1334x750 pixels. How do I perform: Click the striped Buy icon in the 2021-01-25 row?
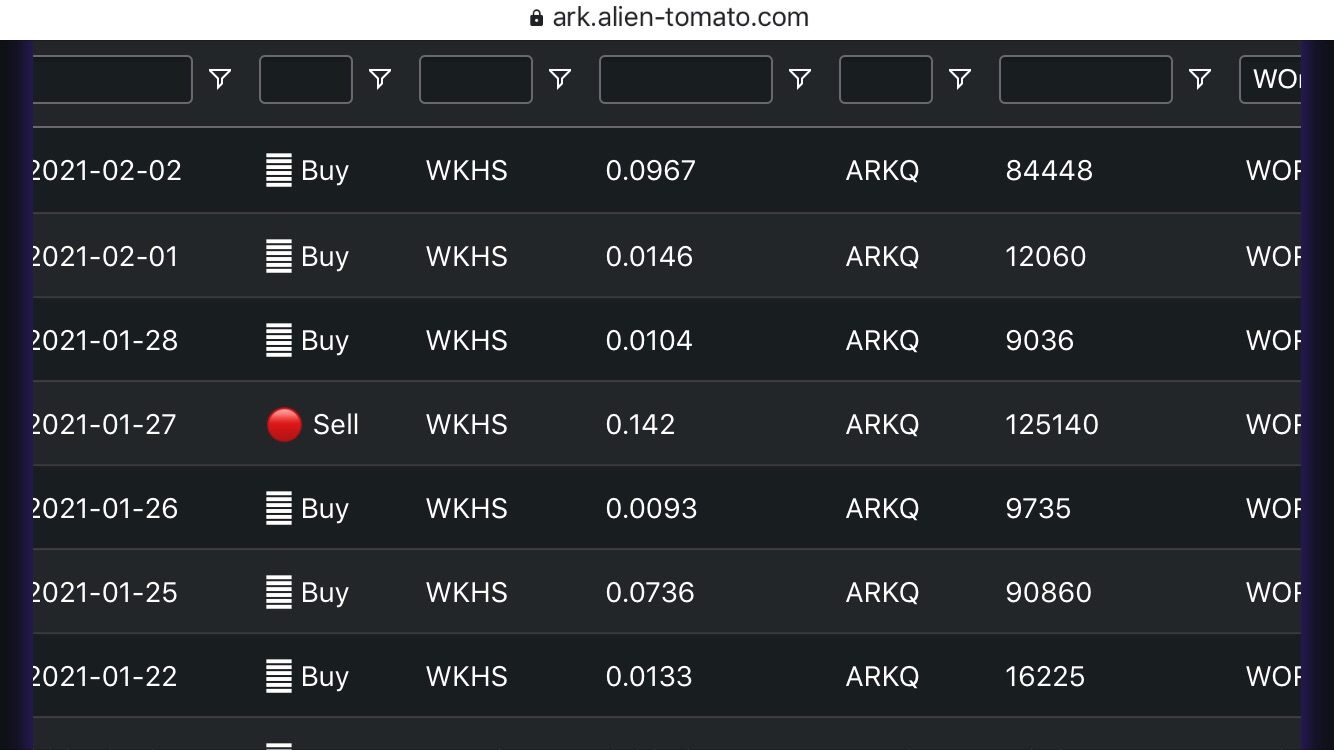click(278, 593)
